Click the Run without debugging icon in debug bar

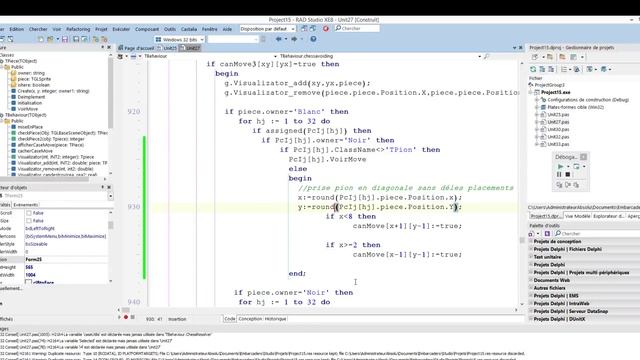click(x=576, y=167)
